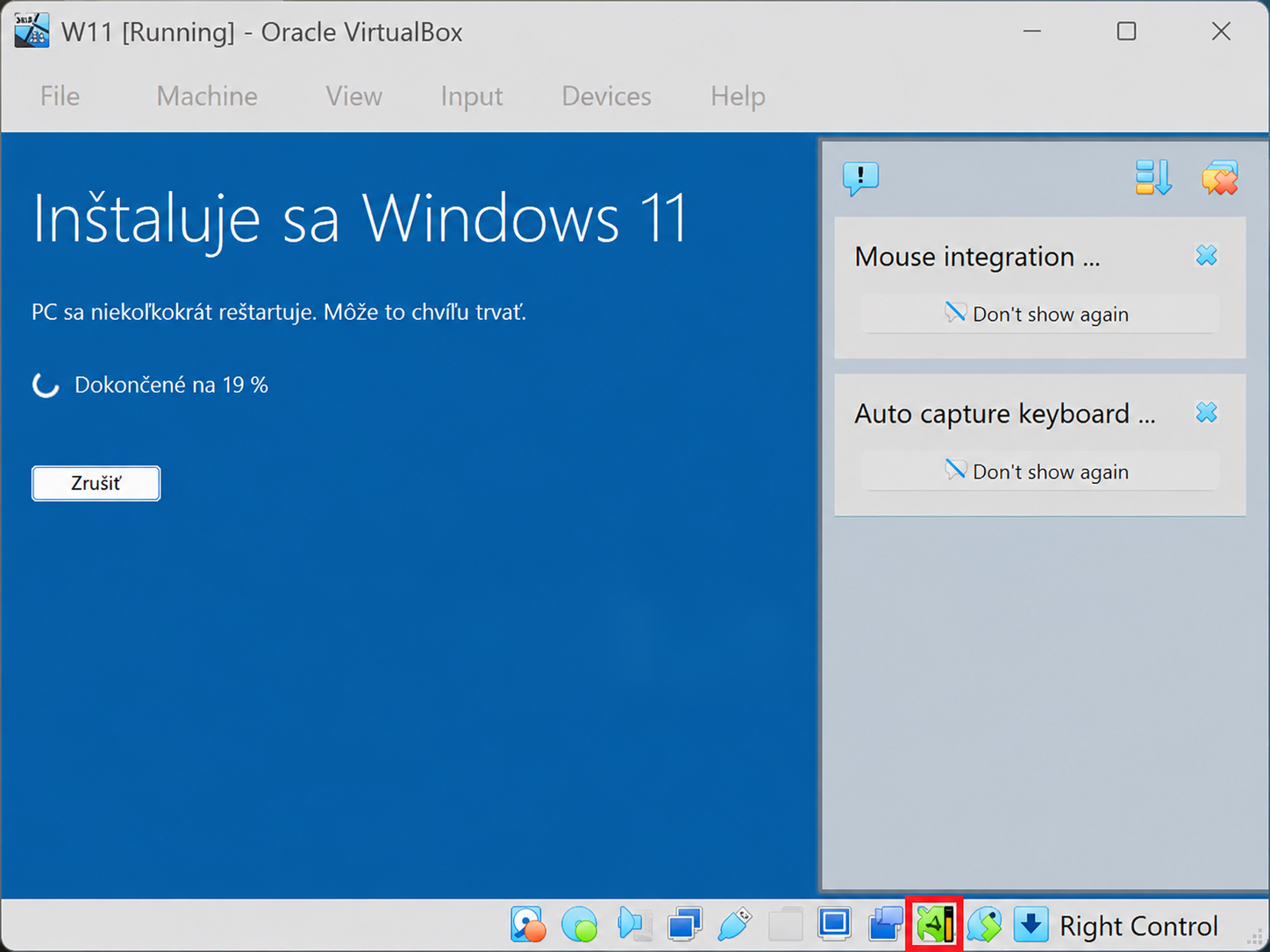Expand the Mouse integration notification title

tap(977, 257)
